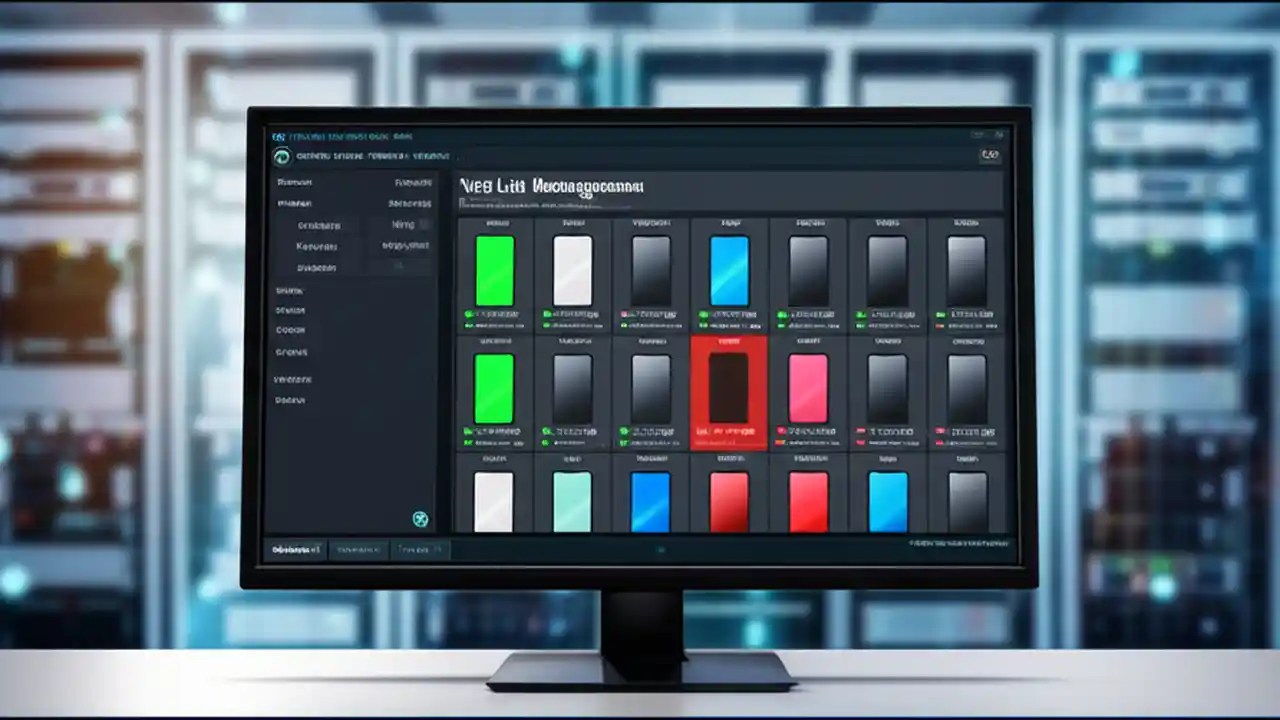This screenshot has height=720, width=1280.
Task: Click the application logo in the top toolbar
Action: coord(281,156)
